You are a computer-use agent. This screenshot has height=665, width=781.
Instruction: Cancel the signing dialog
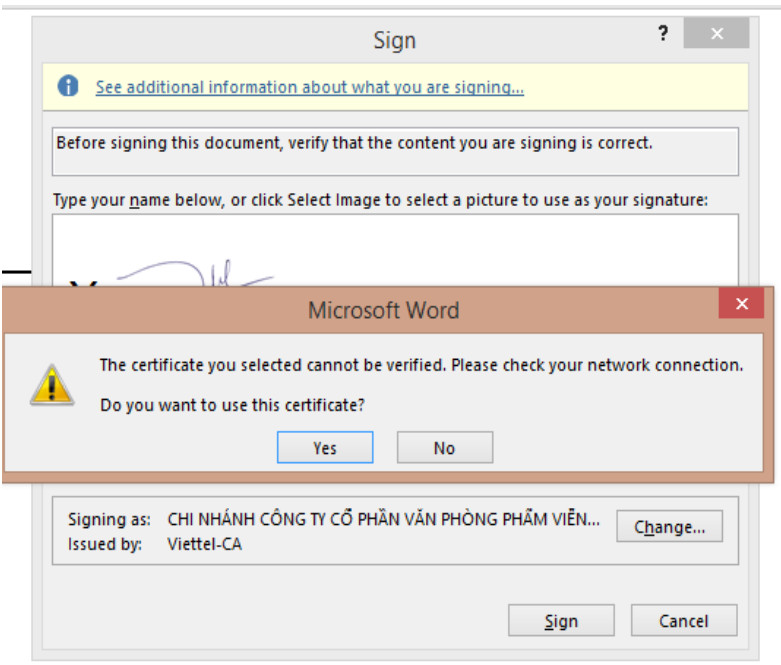684,621
